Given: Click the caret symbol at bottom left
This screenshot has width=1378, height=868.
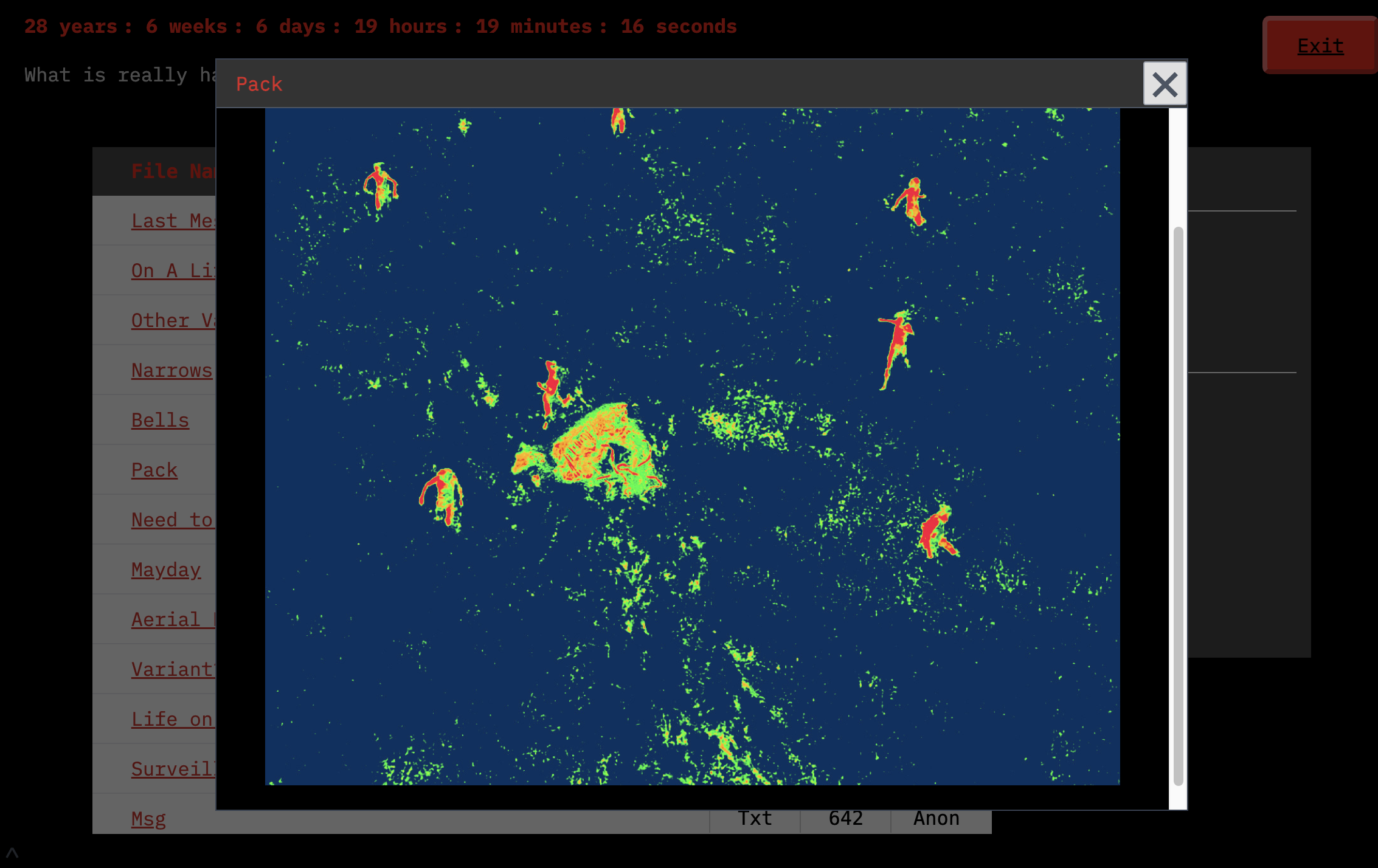Looking at the screenshot, I should point(12,852).
